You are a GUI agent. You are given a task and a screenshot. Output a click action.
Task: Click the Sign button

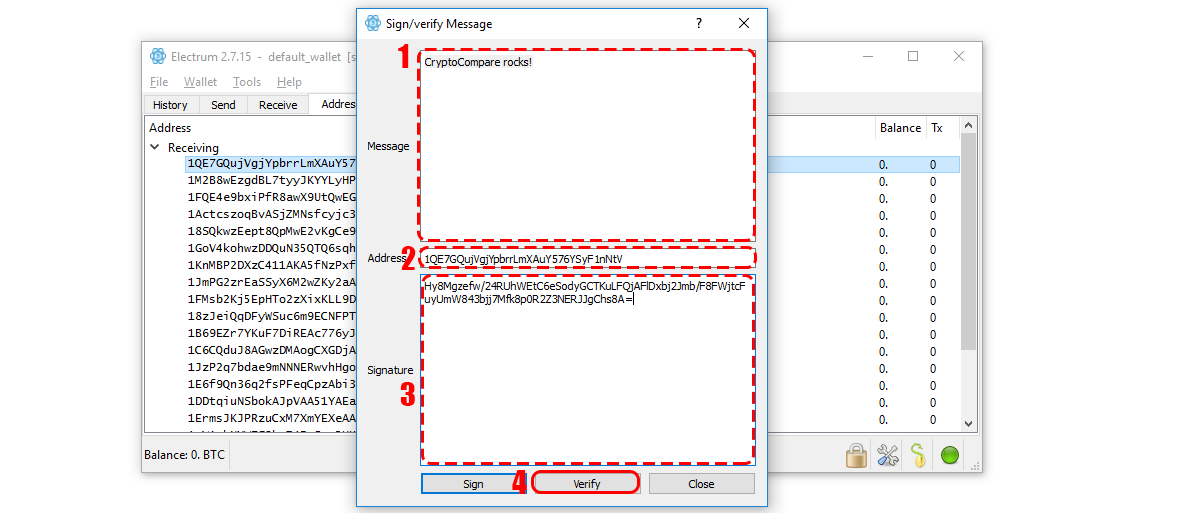(x=474, y=484)
